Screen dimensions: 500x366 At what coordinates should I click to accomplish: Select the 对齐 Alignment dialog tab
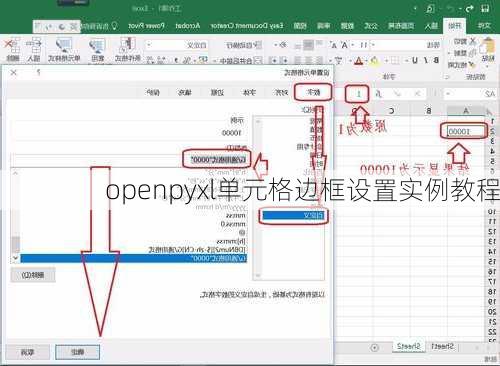point(281,92)
